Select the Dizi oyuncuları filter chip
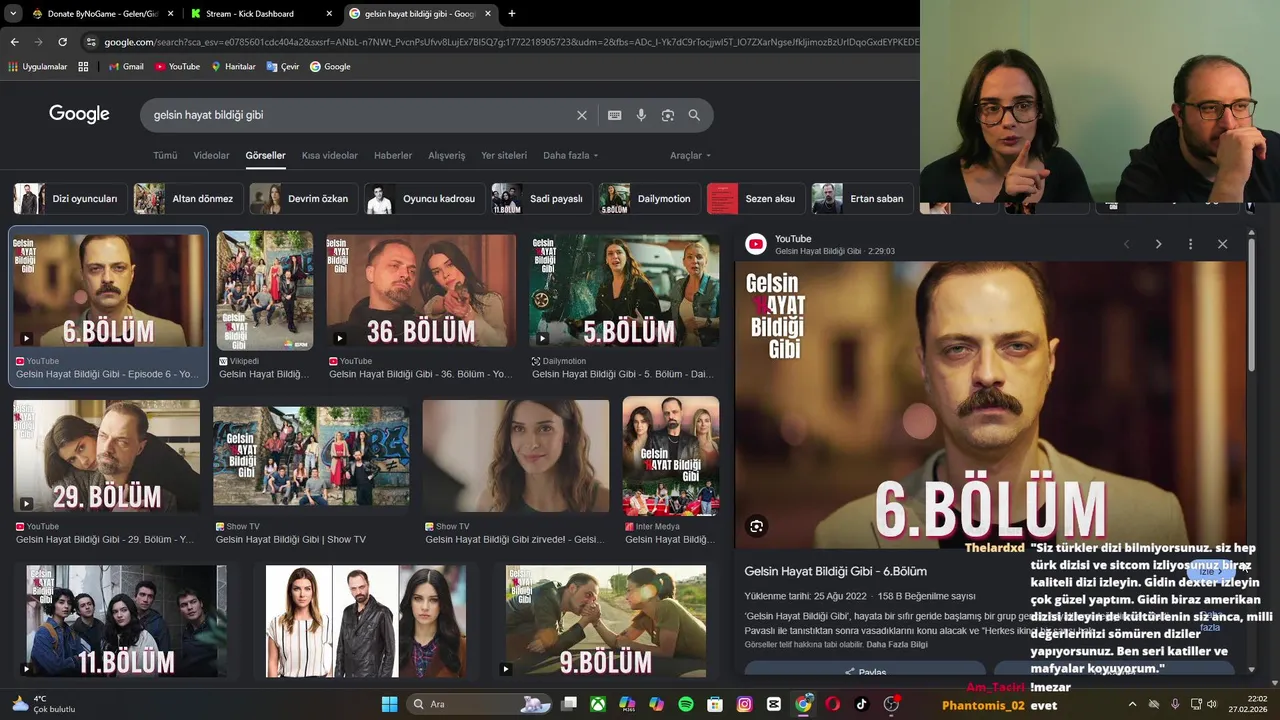Viewport: 1280px width, 720px height. 70,199
